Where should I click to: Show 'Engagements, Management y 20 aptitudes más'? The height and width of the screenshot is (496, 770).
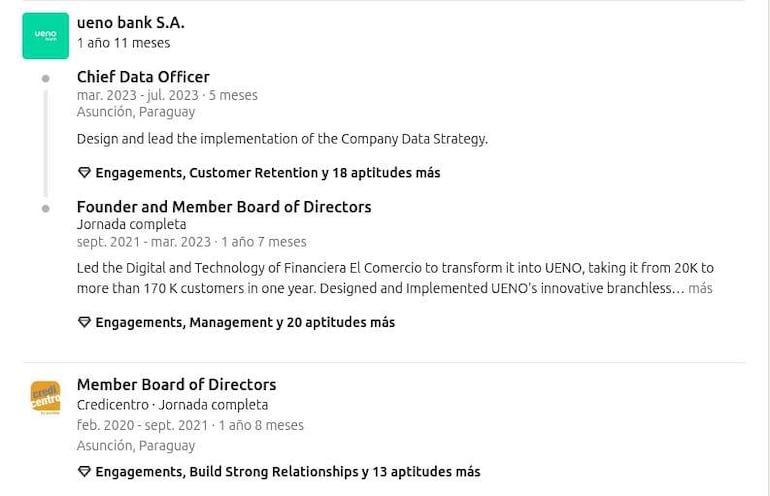coord(245,322)
